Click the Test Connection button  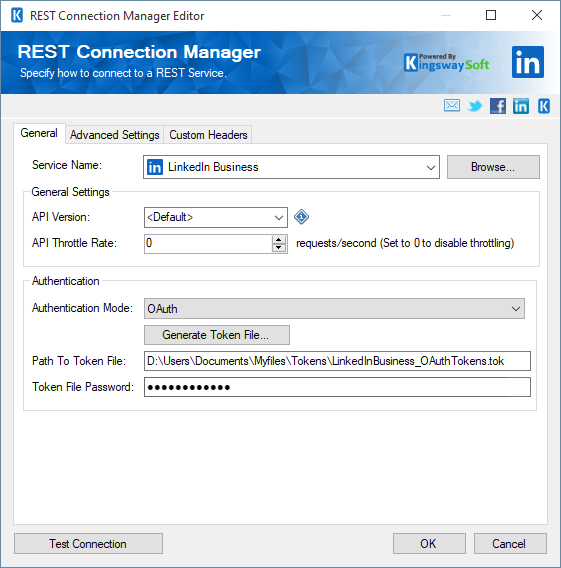[x=88, y=543]
